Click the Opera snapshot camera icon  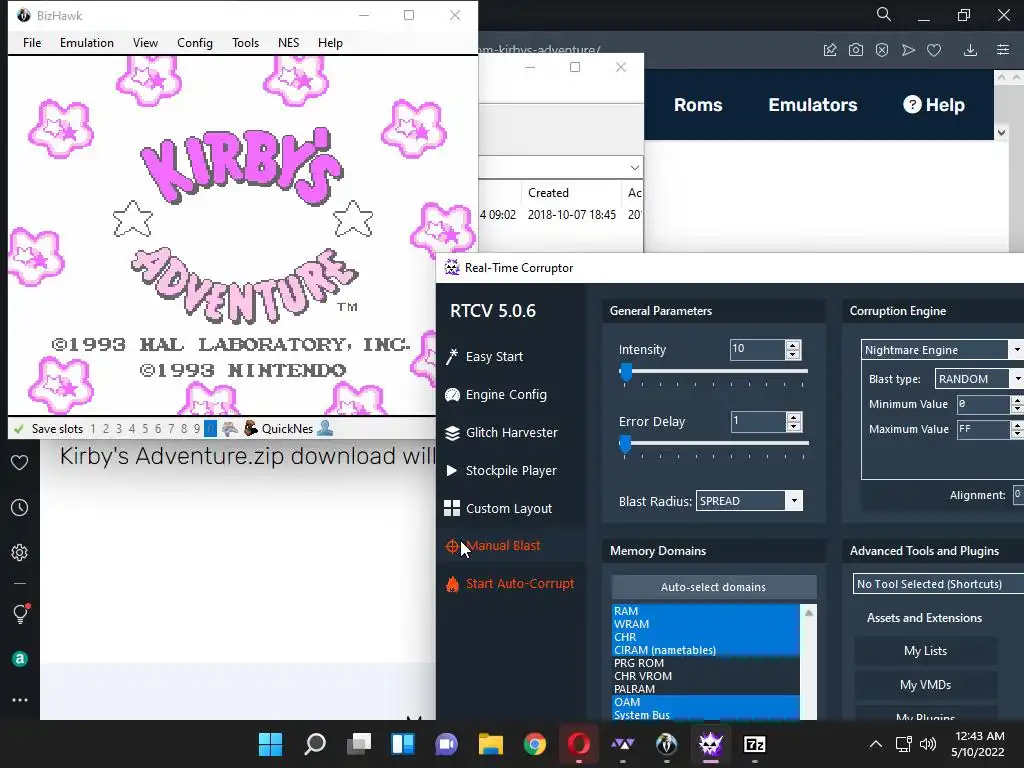coord(856,50)
